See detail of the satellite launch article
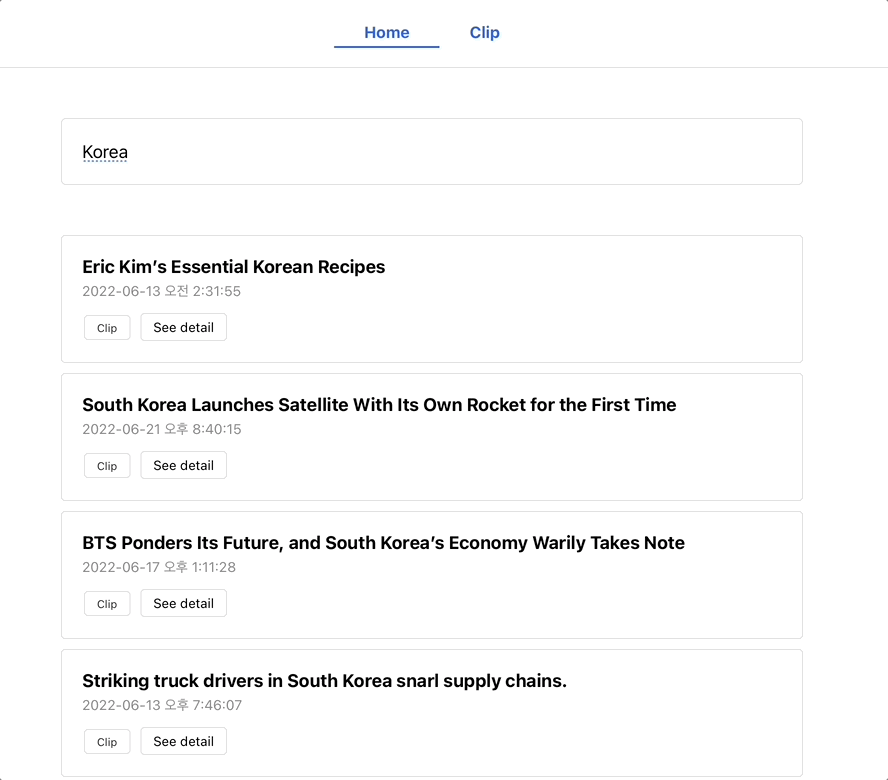Screen dimensions: 888x780 pyautogui.click(x=183, y=465)
